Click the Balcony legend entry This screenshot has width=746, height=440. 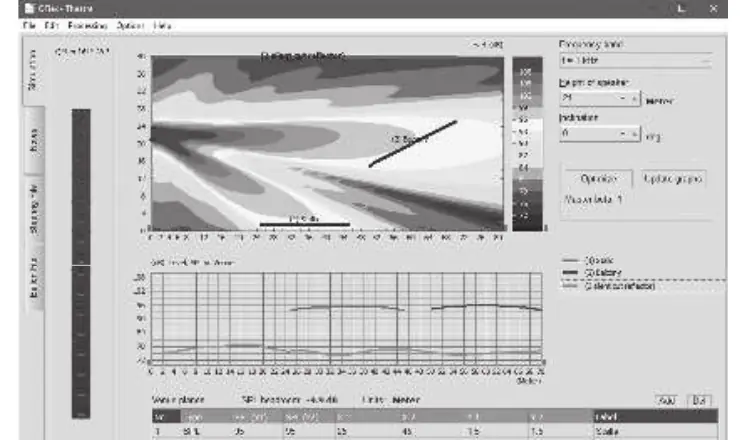592,273
